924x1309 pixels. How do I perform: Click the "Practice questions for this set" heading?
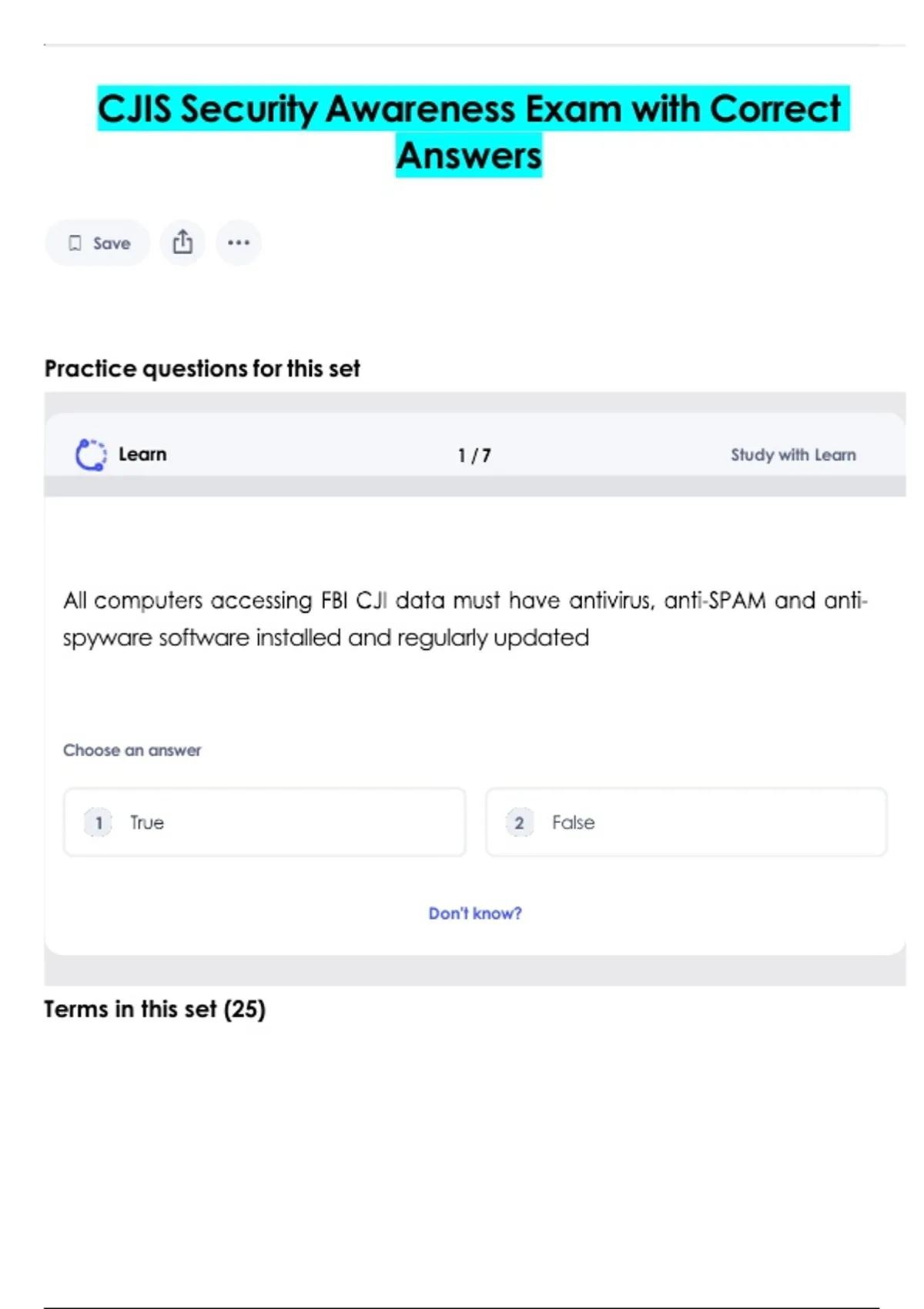pos(202,369)
